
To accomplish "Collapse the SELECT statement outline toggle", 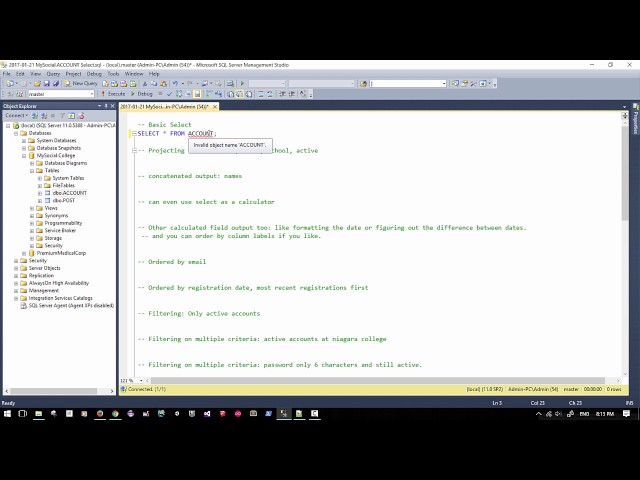I will tap(134, 133).
